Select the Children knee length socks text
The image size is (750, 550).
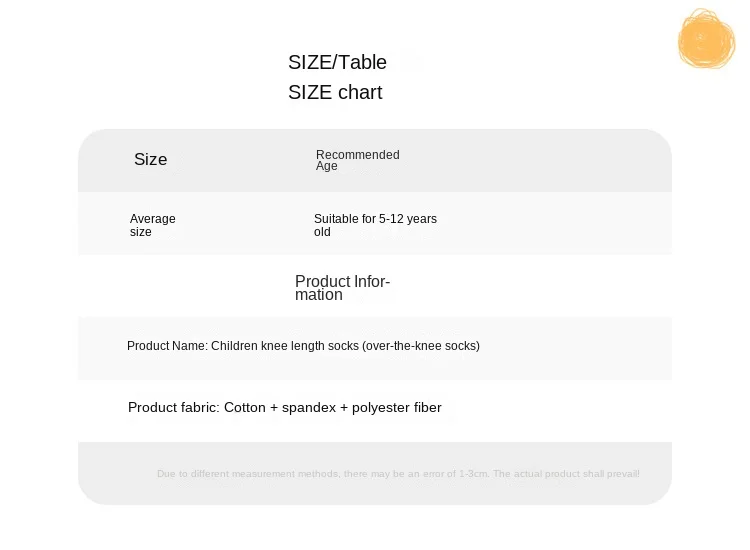285,346
